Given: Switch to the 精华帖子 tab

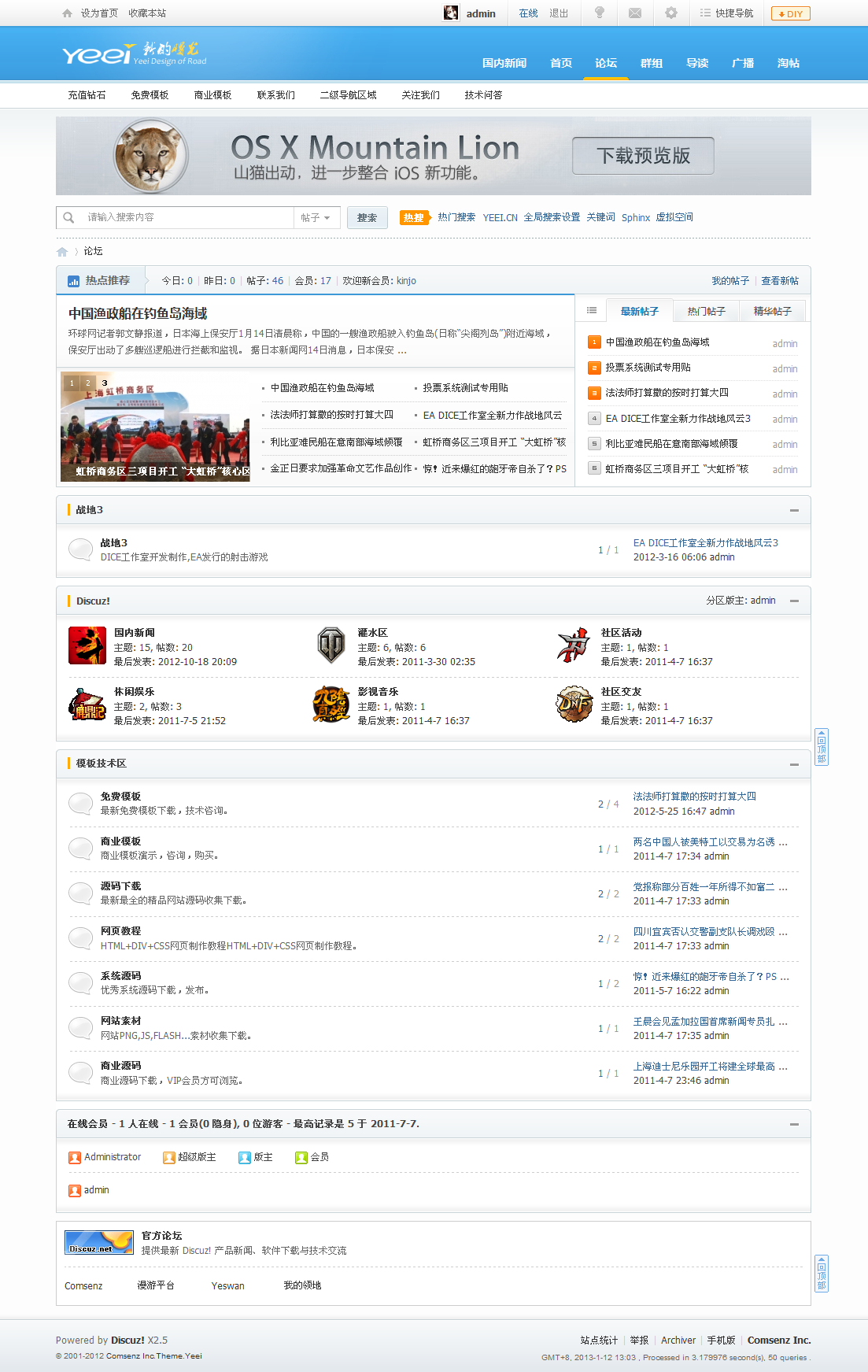Looking at the screenshot, I should (x=773, y=311).
